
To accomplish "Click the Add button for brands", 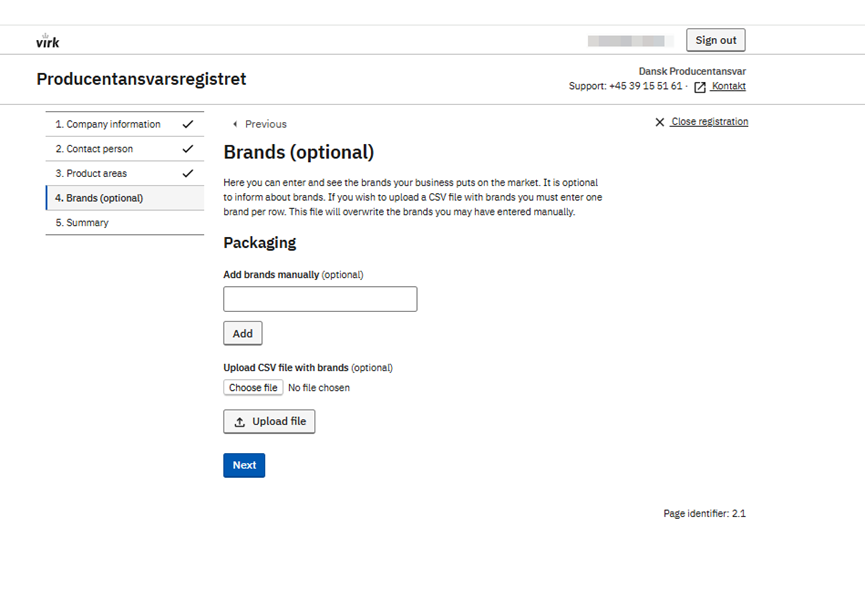I will pyautogui.click(x=242, y=333).
